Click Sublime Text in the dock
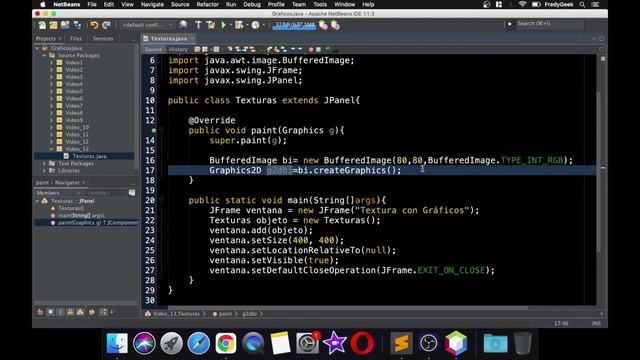The width and height of the screenshot is (640, 360). coord(401,343)
